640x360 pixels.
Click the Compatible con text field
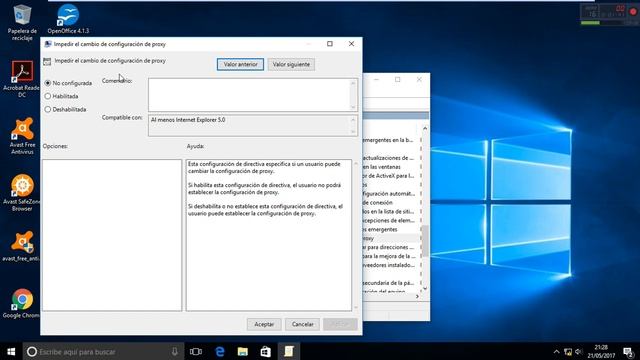tap(249, 125)
